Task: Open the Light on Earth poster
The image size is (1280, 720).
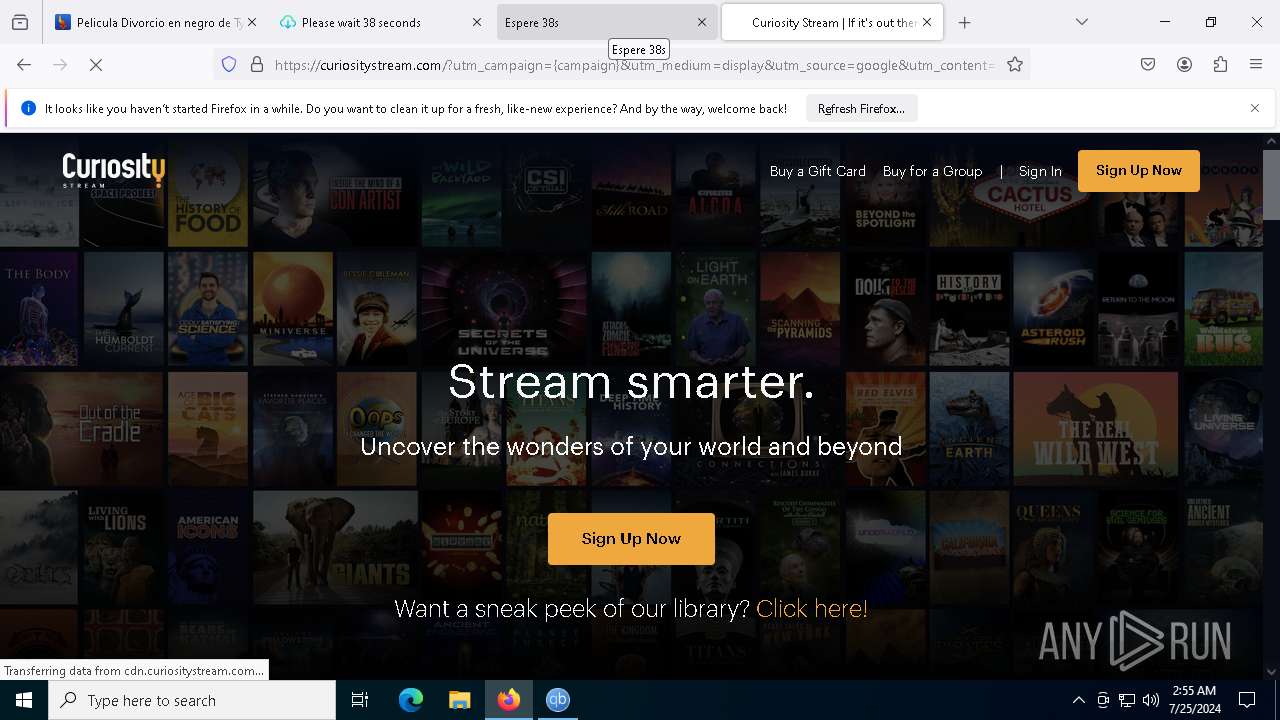Action: 716,308
